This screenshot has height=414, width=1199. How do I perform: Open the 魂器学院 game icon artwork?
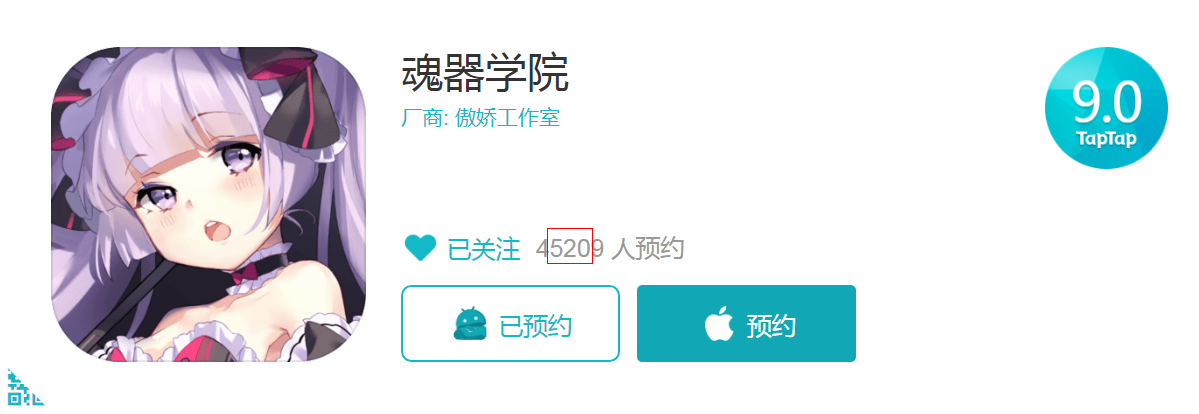208,204
